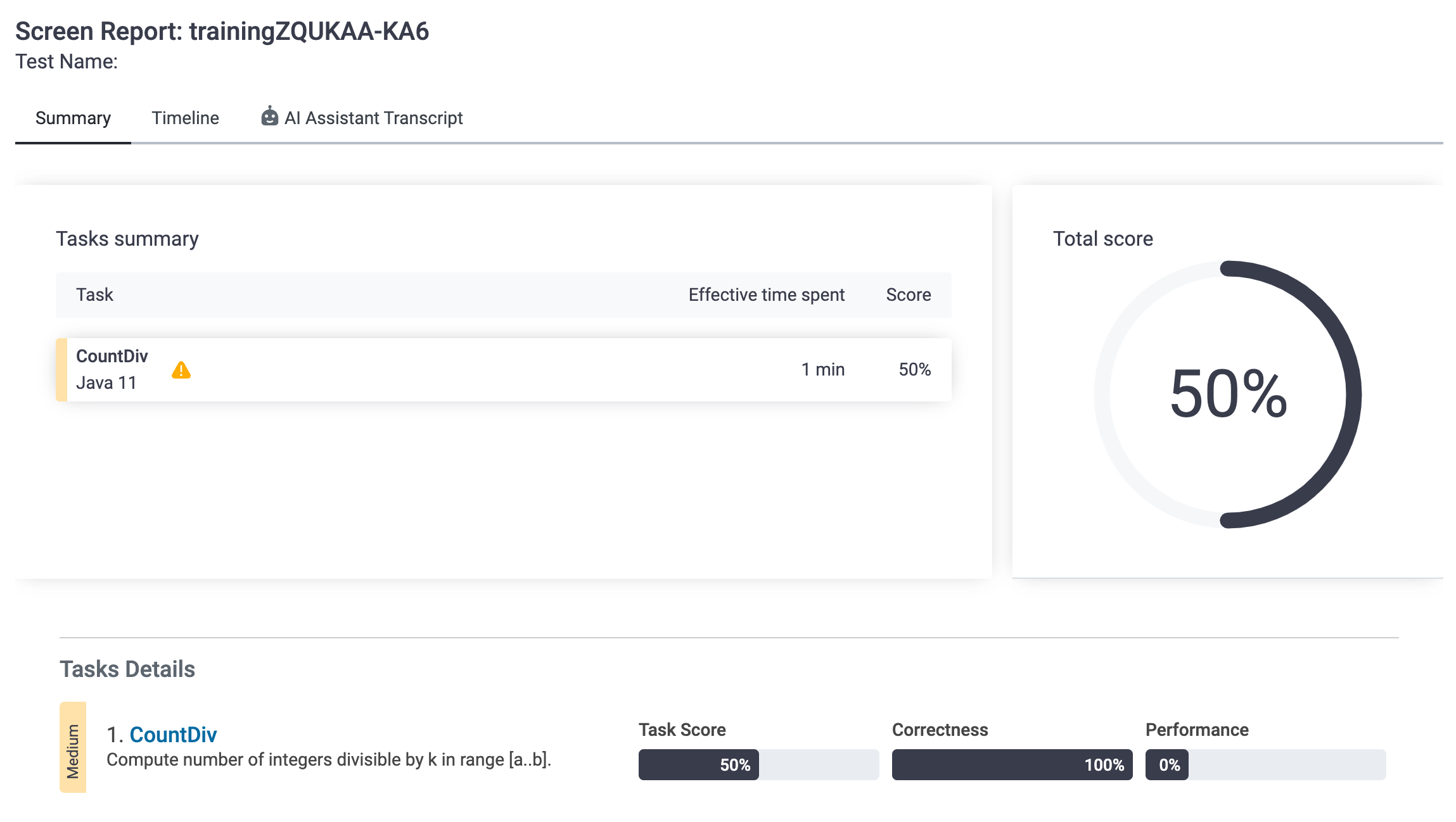Click the Medium difficulty label
1456x822 pixels.
point(73,747)
